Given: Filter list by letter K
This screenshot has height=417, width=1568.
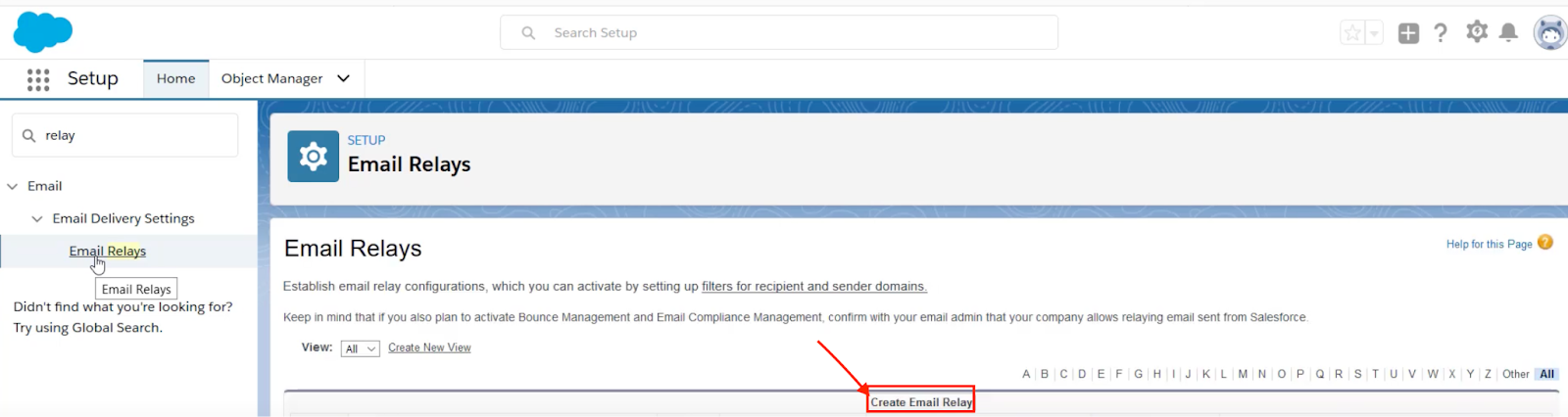Looking at the screenshot, I should [x=1206, y=374].
